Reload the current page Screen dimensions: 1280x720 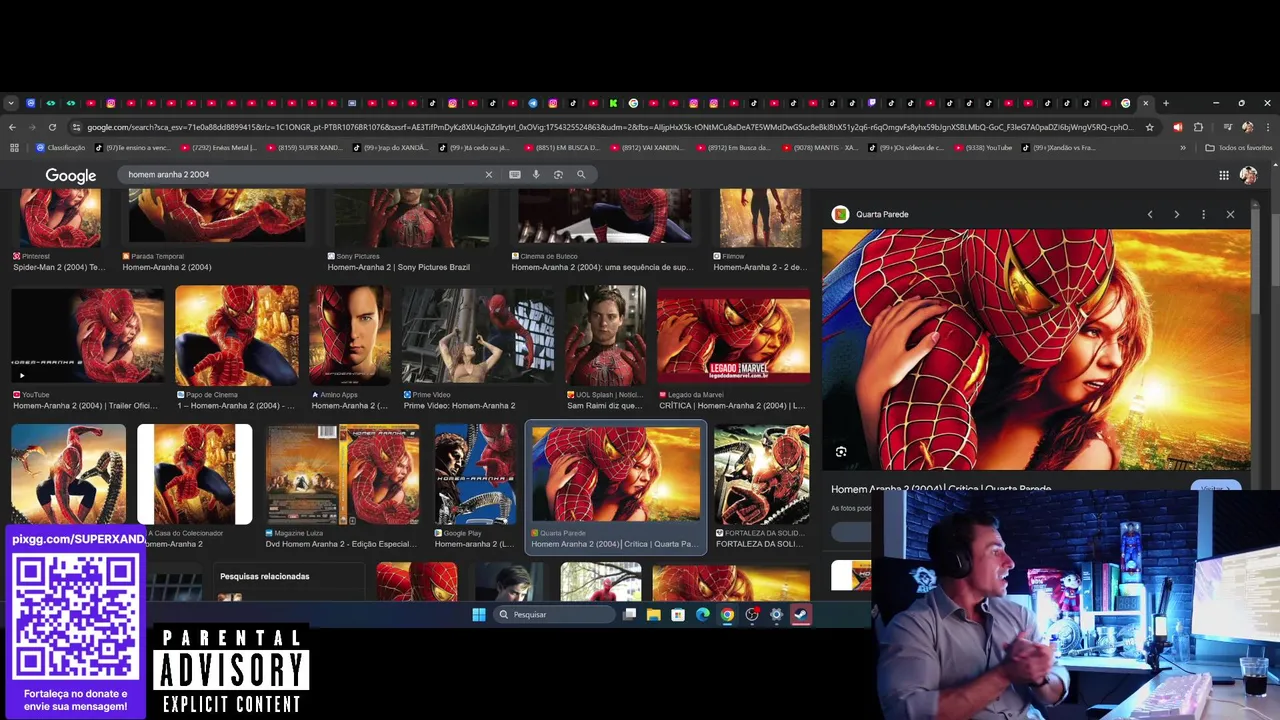coord(52,127)
